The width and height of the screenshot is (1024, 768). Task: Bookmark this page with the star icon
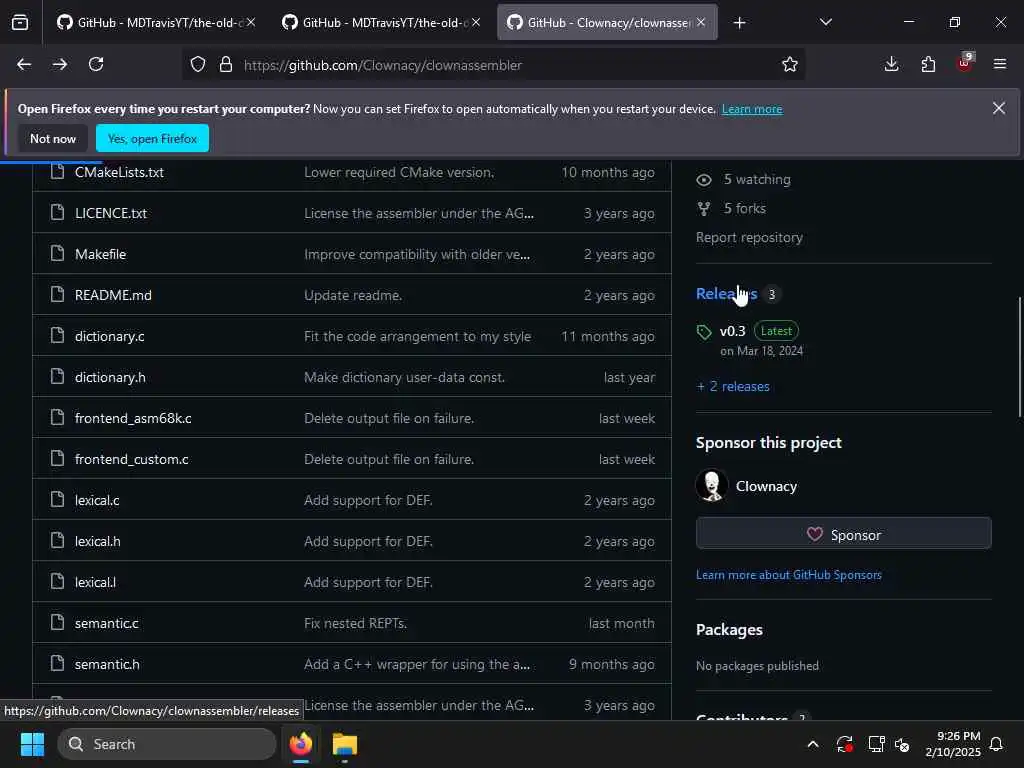pos(790,65)
